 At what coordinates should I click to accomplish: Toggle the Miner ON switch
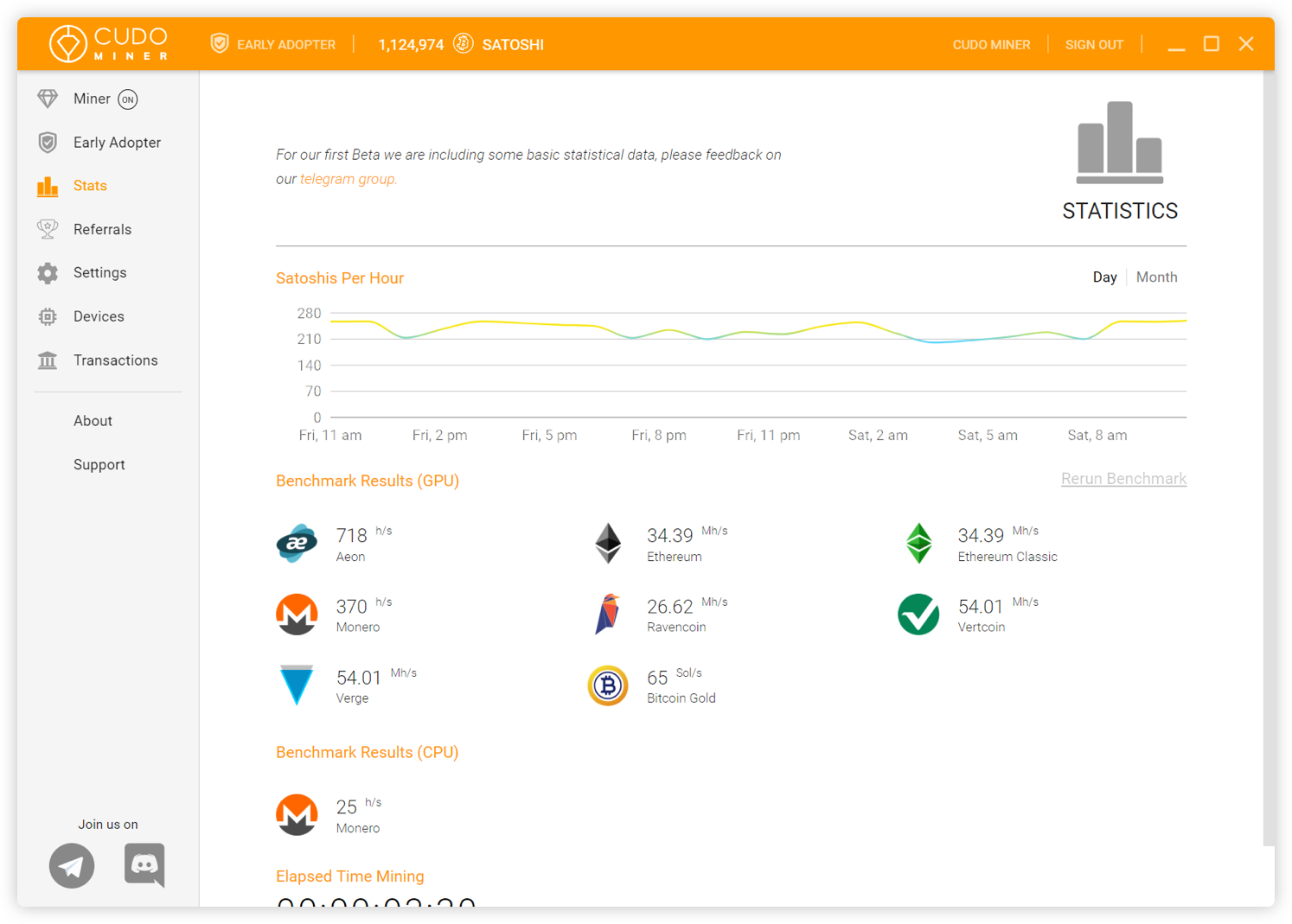tap(127, 99)
